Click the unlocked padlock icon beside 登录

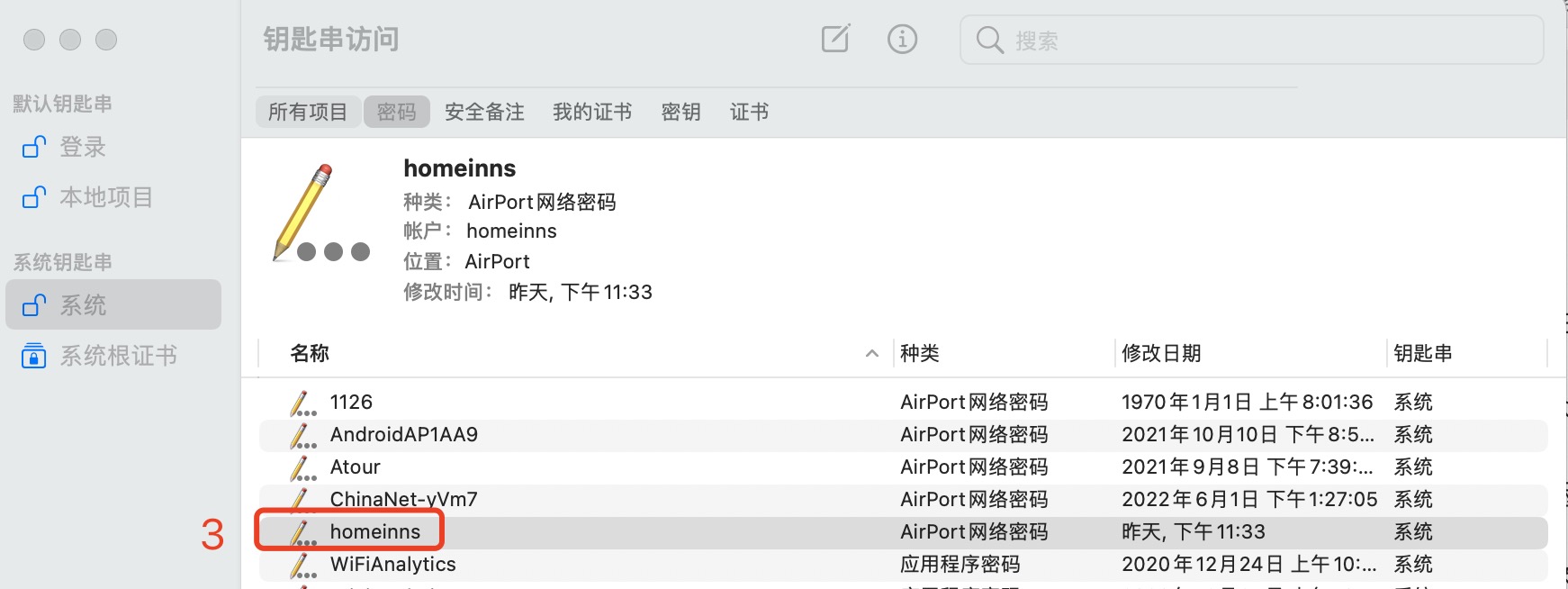[34, 146]
